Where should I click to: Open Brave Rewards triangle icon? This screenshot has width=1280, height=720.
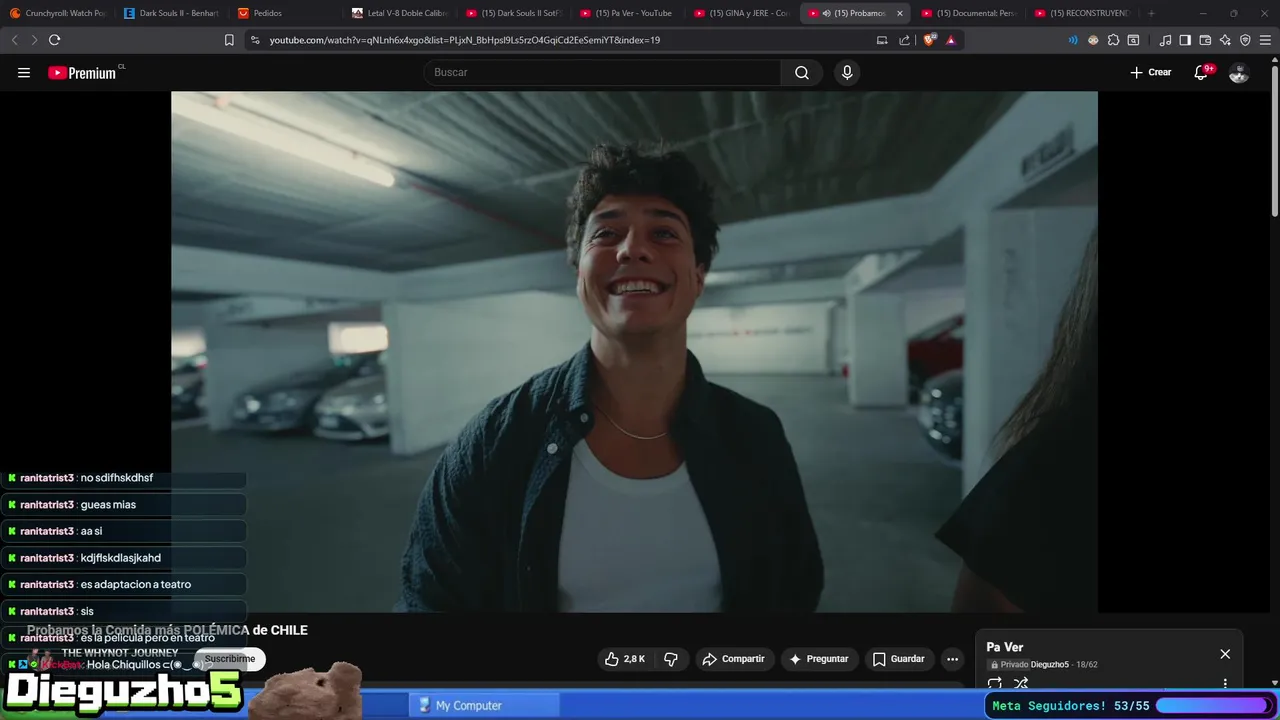pos(950,40)
